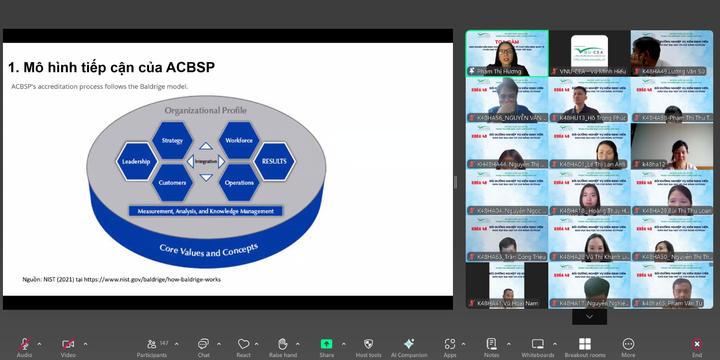This screenshot has width=720, height=360.
Task: Expand the chevron next to Share
Action: 344,344
